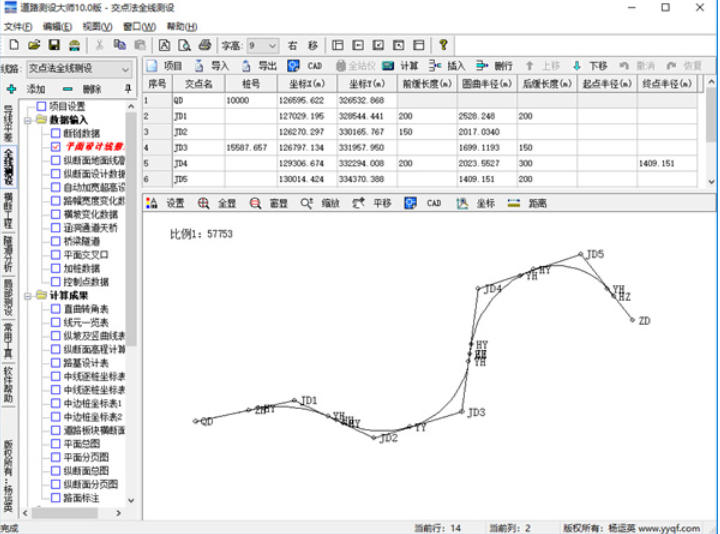Collapse the 计算成果 tree folder
Screen dimensions: 720x534
[x=28, y=296]
